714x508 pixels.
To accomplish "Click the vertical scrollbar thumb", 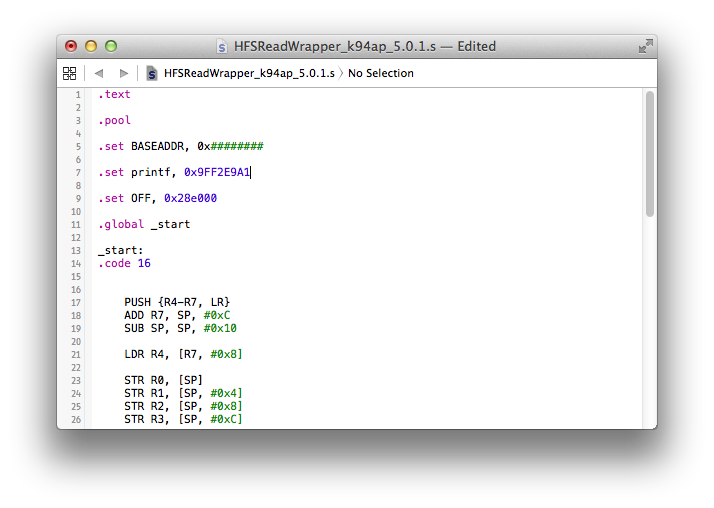I will (650, 154).
